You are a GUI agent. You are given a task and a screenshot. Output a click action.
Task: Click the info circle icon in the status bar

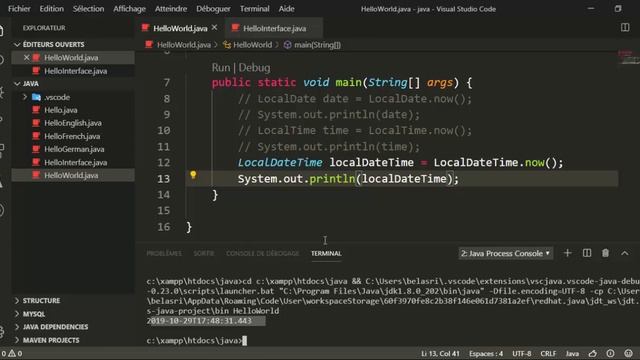point(610,353)
